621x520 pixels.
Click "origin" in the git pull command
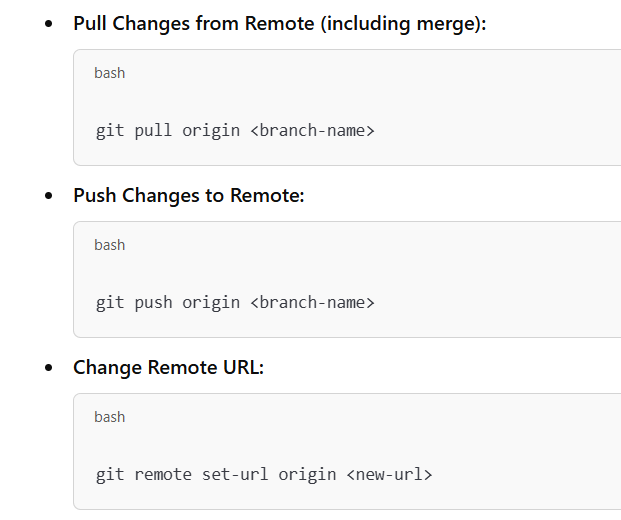pyautogui.click(x=211, y=130)
